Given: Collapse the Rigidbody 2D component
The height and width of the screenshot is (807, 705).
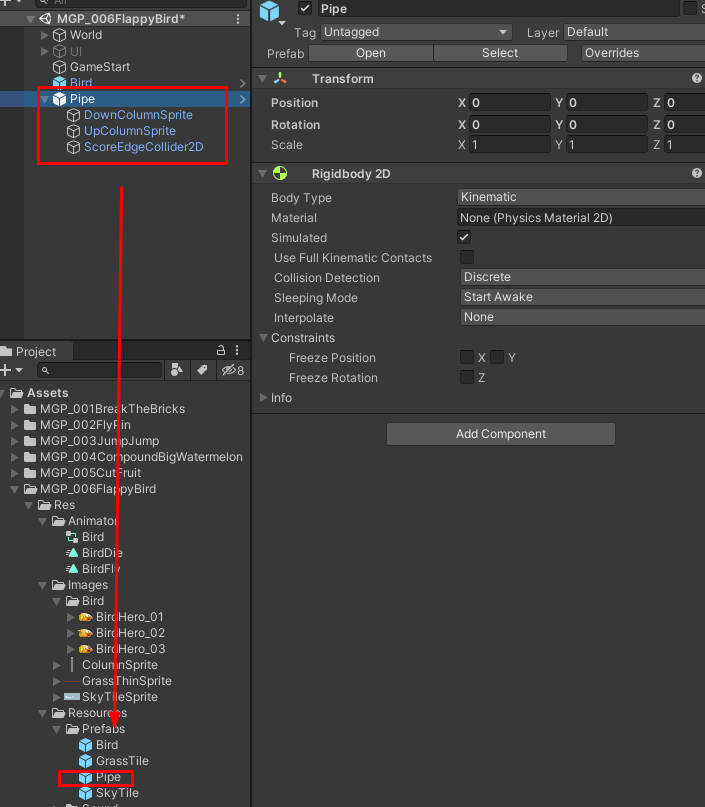Looking at the screenshot, I should [x=263, y=173].
